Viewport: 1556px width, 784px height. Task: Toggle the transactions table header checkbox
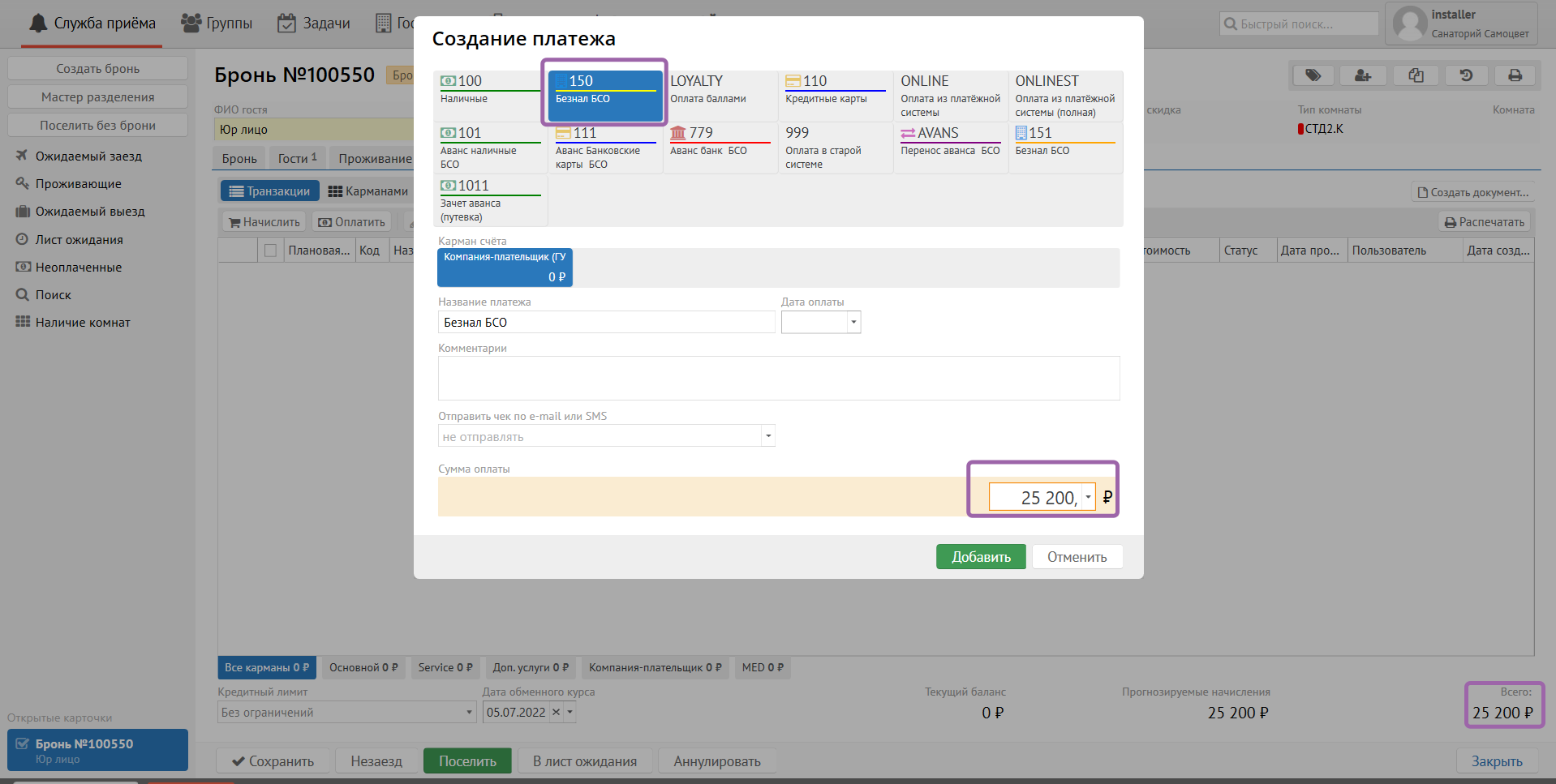click(x=271, y=251)
